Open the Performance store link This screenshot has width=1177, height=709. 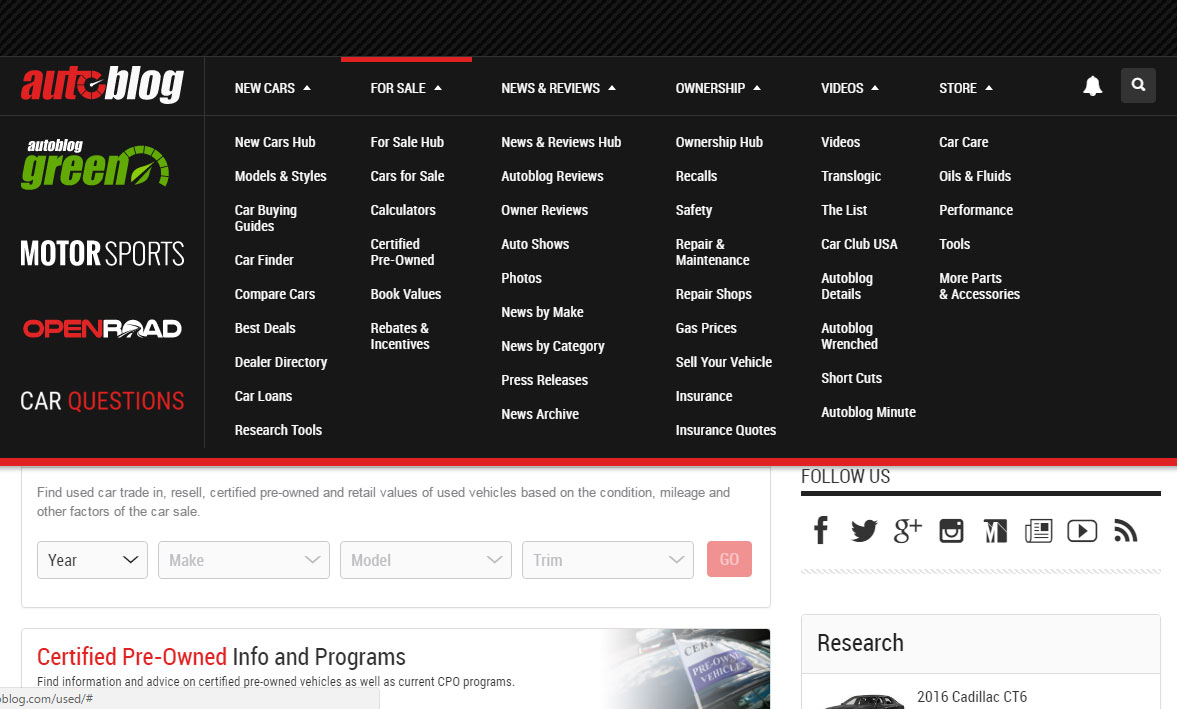pyautogui.click(x=975, y=210)
